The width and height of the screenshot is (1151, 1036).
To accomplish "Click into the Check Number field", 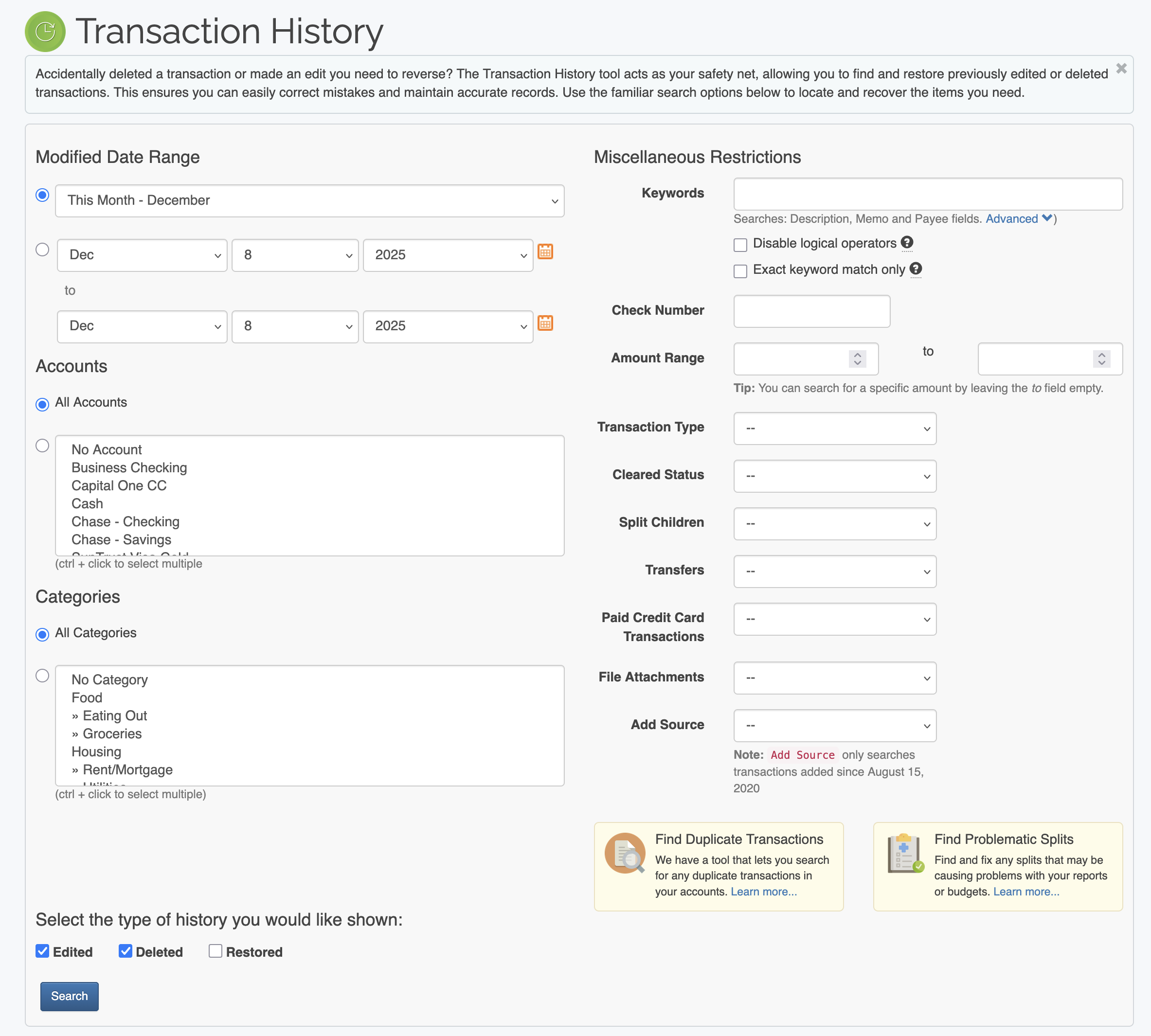I will click(x=811, y=311).
